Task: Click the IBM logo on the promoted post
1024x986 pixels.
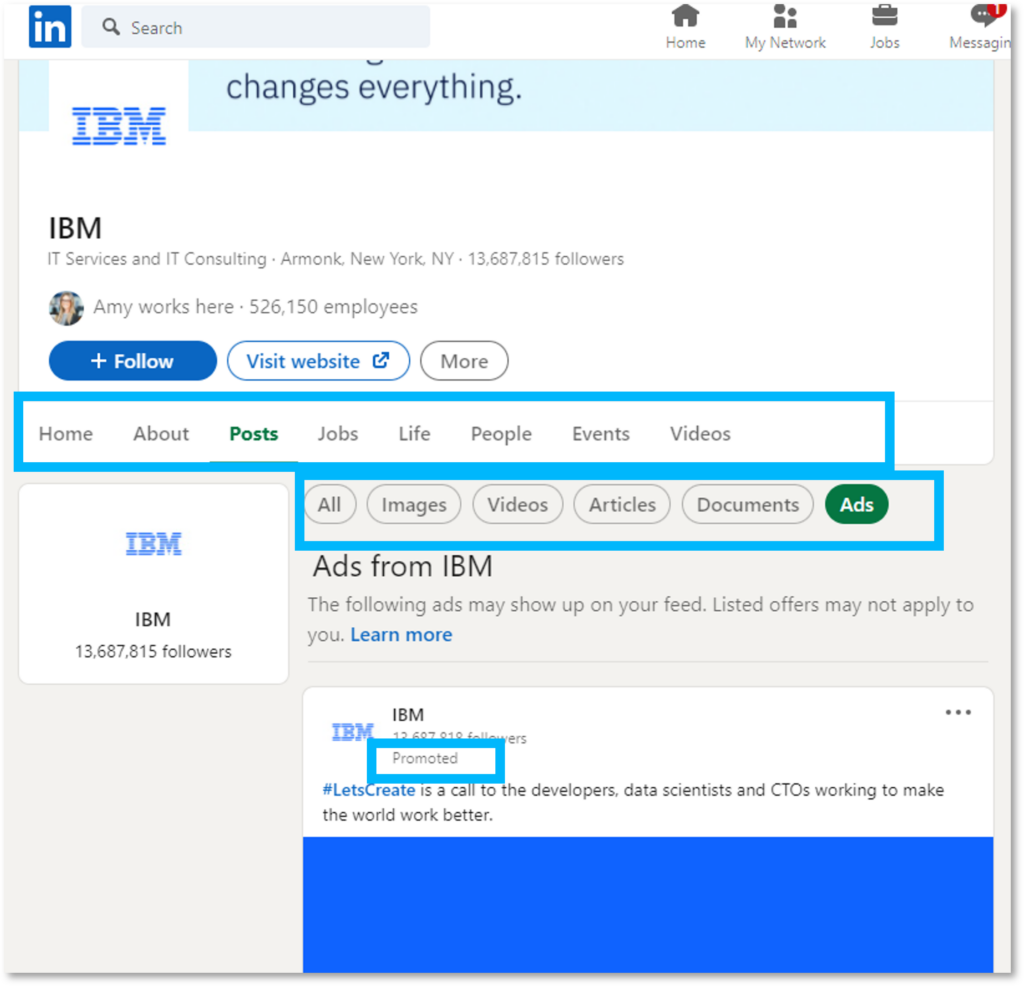Action: tap(352, 732)
